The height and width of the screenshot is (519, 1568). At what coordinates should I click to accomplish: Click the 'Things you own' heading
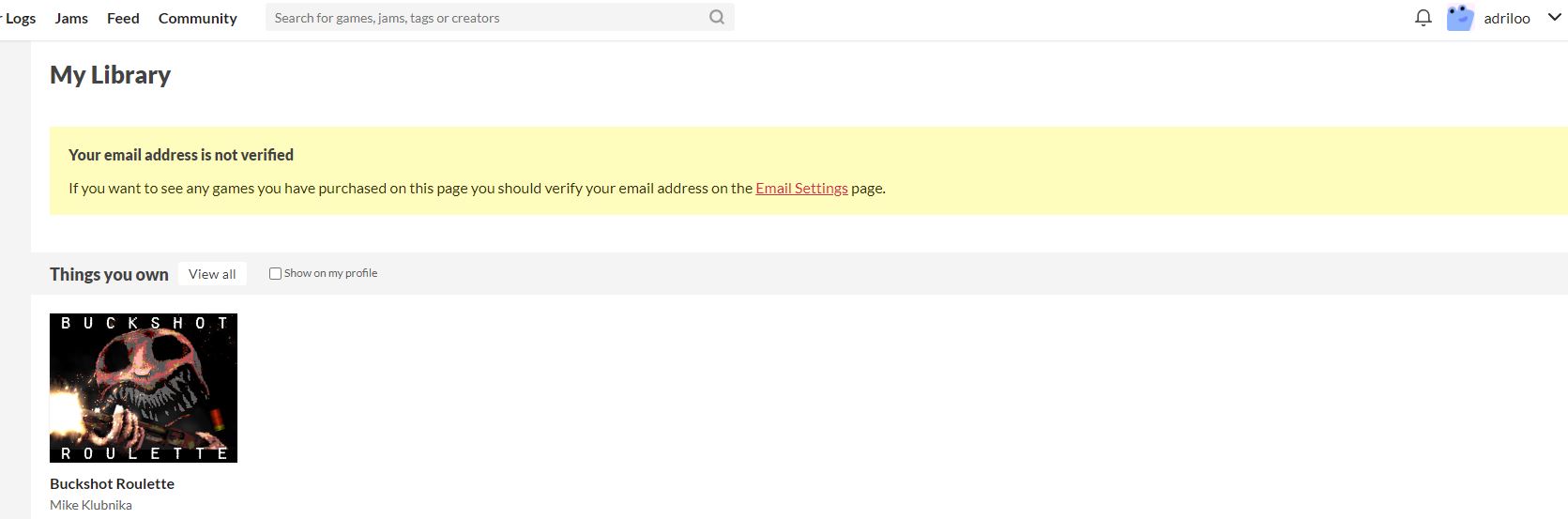pos(109,274)
